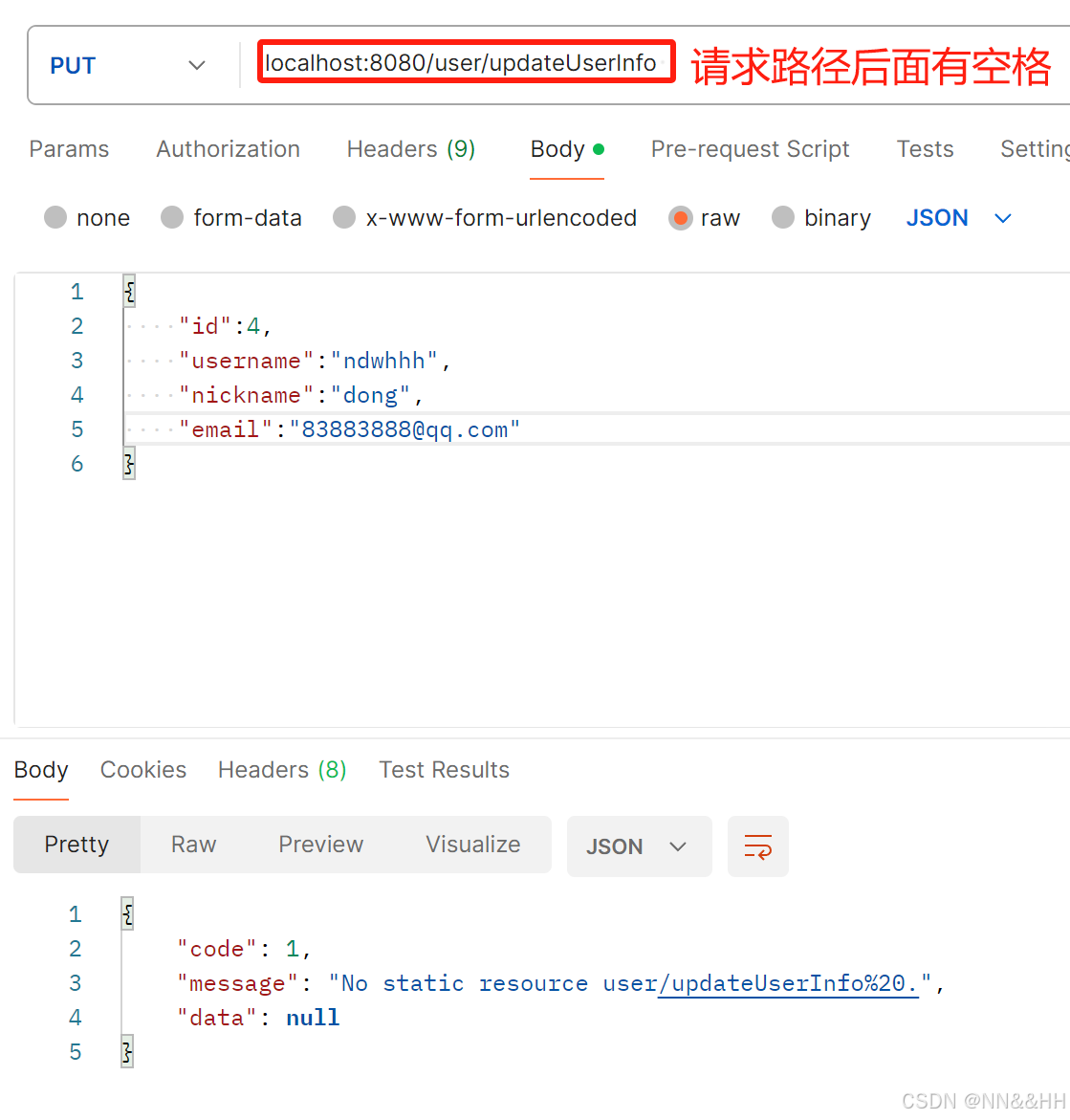Open the response JSON format dropdown

[x=640, y=846]
